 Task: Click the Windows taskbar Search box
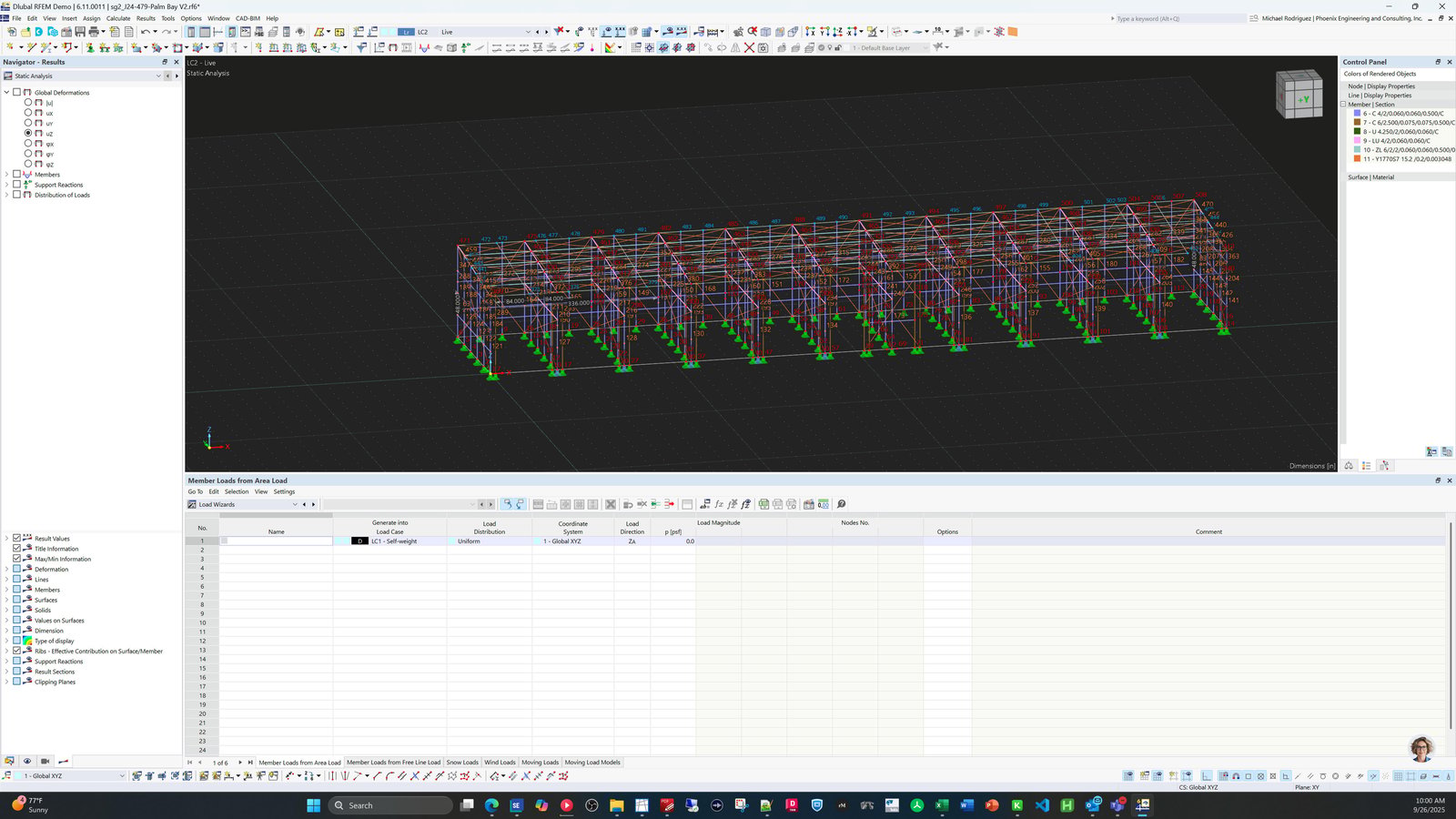point(389,805)
